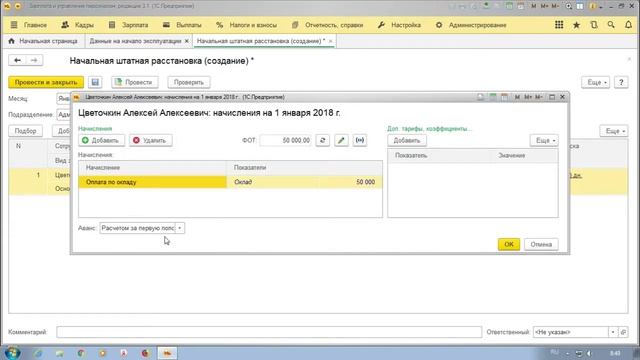Click the save diskette icon in document toolbar
Image resolution: width=640 pixels, height=360 pixels.
tap(95, 82)
